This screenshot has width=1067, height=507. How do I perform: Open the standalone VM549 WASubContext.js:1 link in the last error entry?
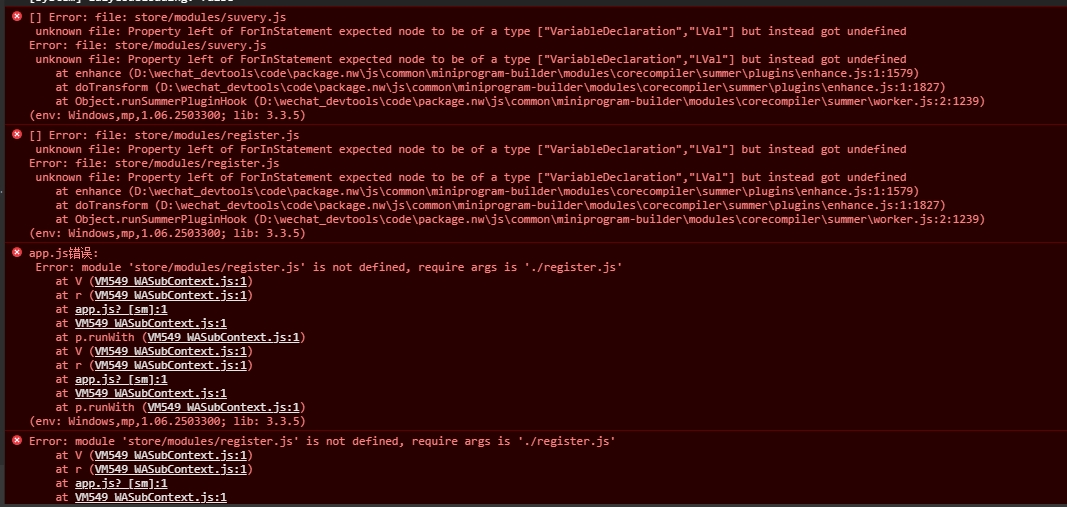[151, 497]
